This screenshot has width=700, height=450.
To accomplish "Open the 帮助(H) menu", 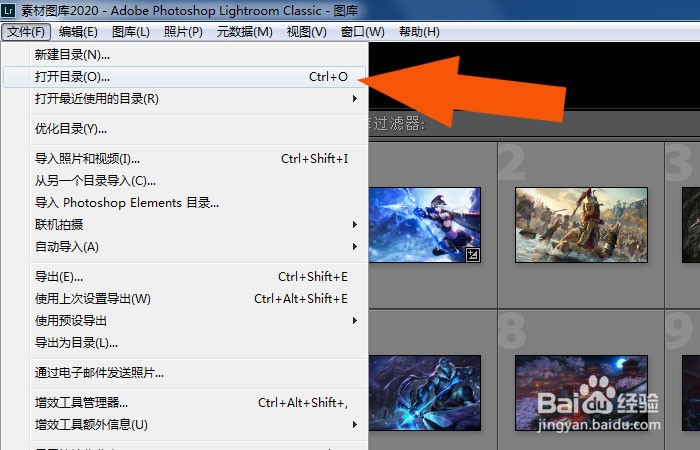I will (x=419, y=32).
